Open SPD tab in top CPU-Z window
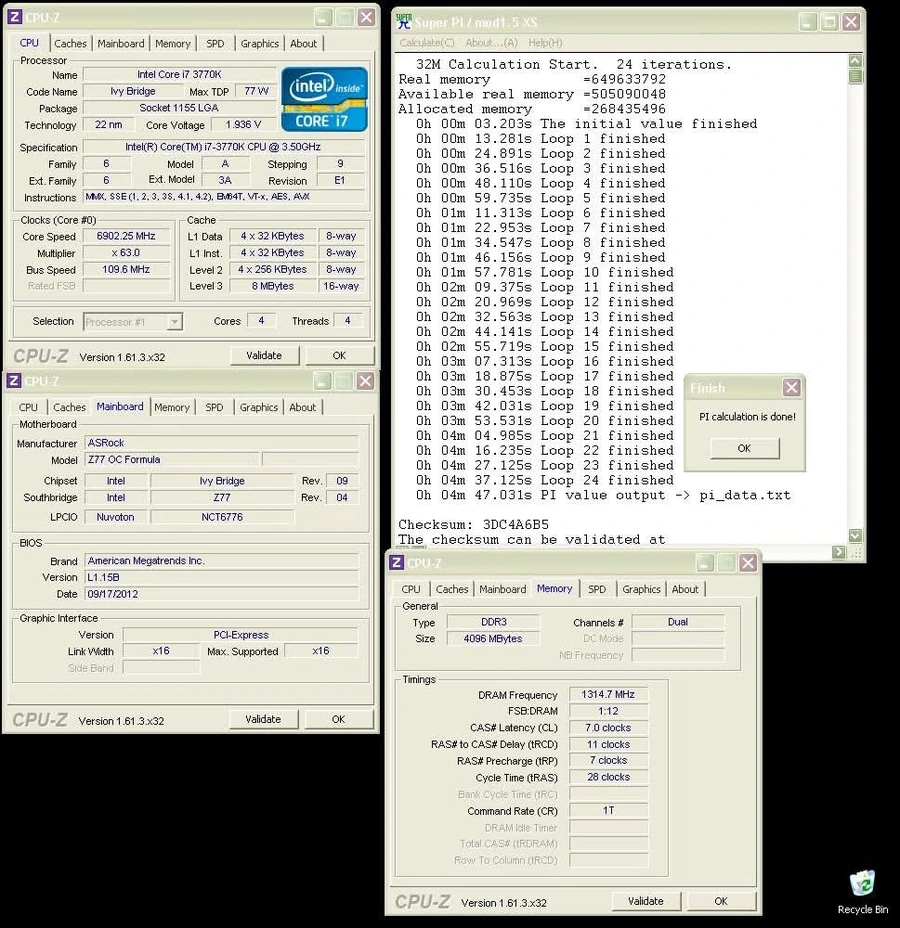This screenshot has height=928, width=900. 215,43
